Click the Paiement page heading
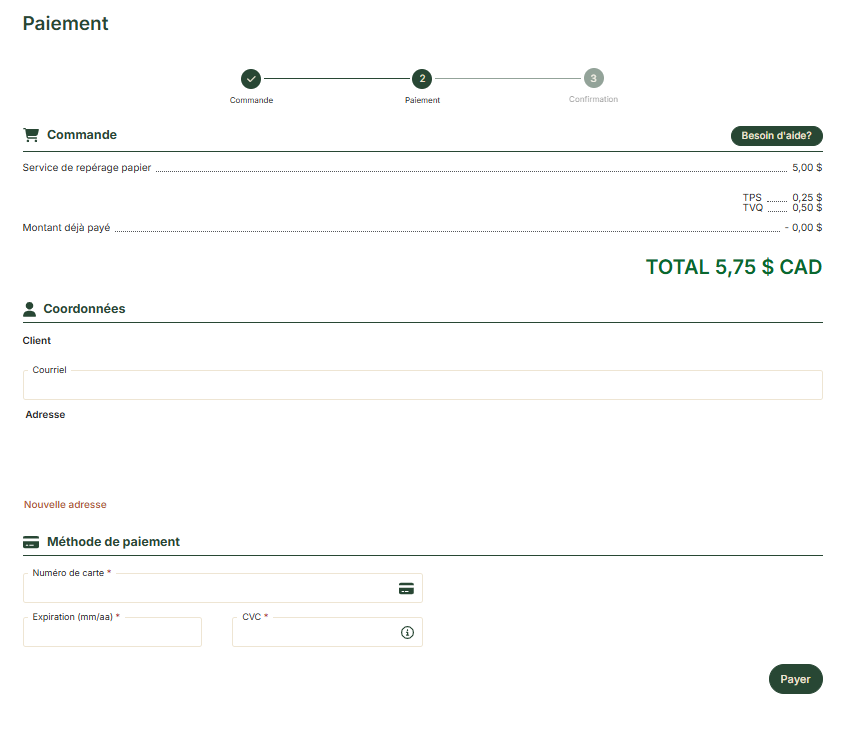 tap(65, 23)
